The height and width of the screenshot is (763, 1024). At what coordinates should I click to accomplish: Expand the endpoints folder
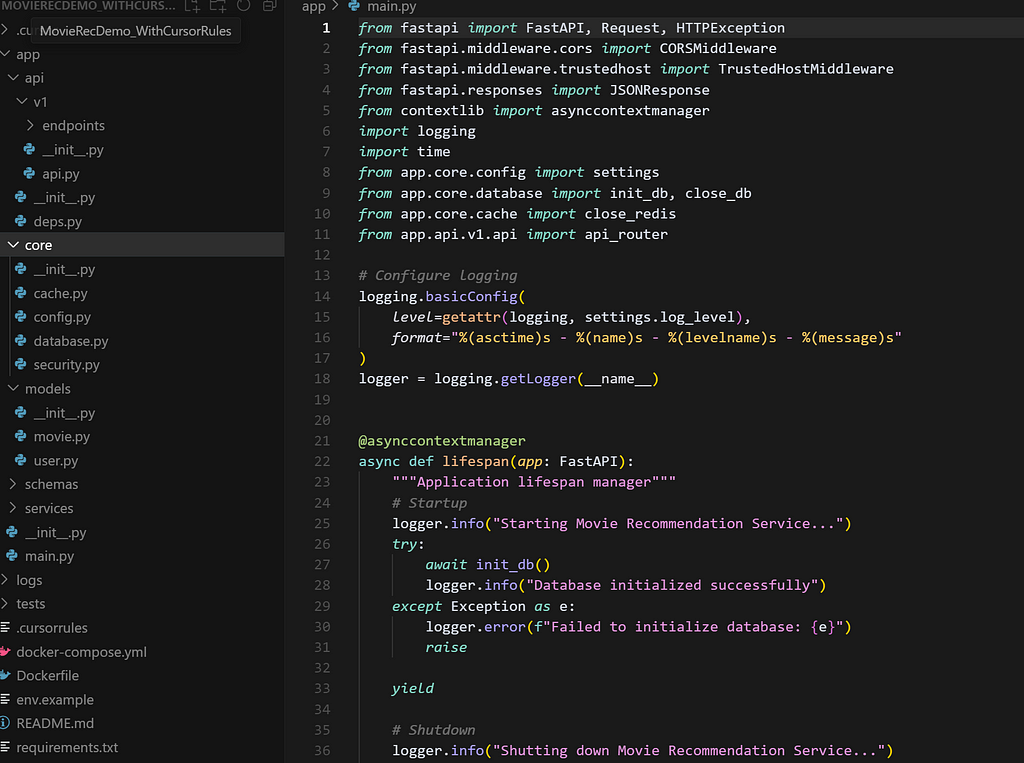30,125
